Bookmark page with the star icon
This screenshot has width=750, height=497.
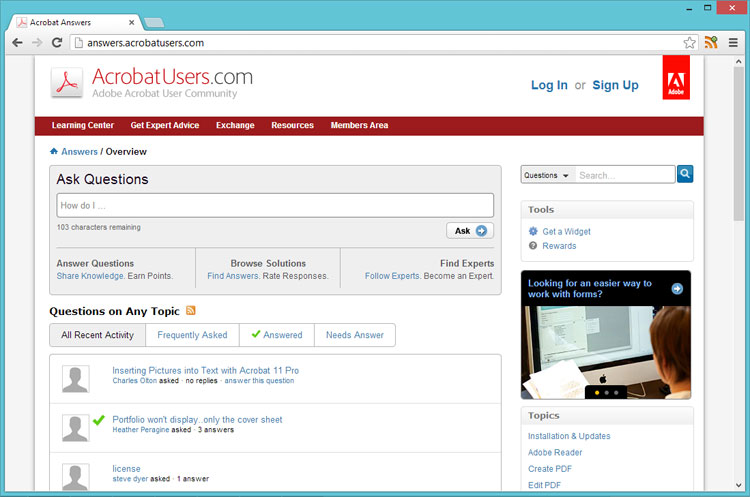(x=689, y=43)
